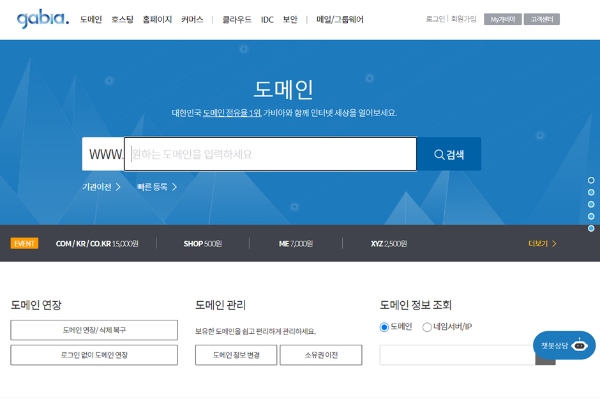Select the fifth page indicator dot

(591, 228)
